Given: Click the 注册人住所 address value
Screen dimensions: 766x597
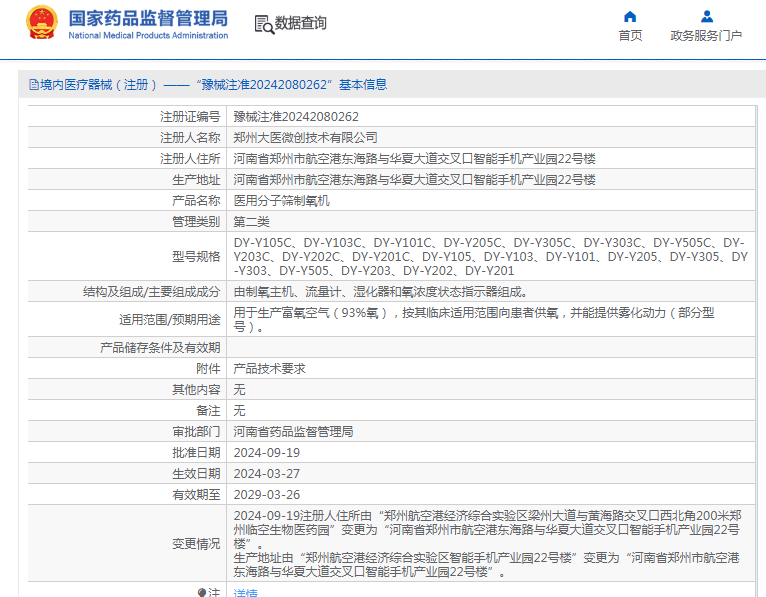Looking at the screenshot, I should tap(414, 159).
